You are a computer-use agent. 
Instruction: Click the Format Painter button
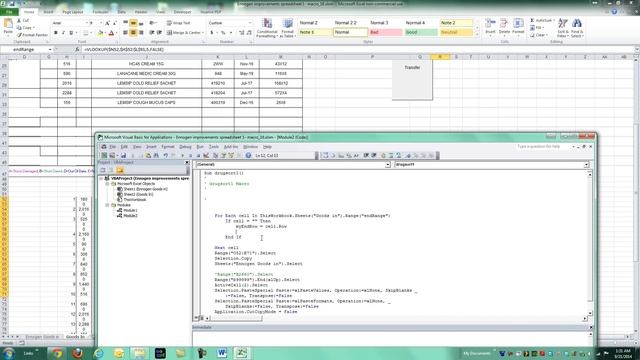[x=32, y=35]
